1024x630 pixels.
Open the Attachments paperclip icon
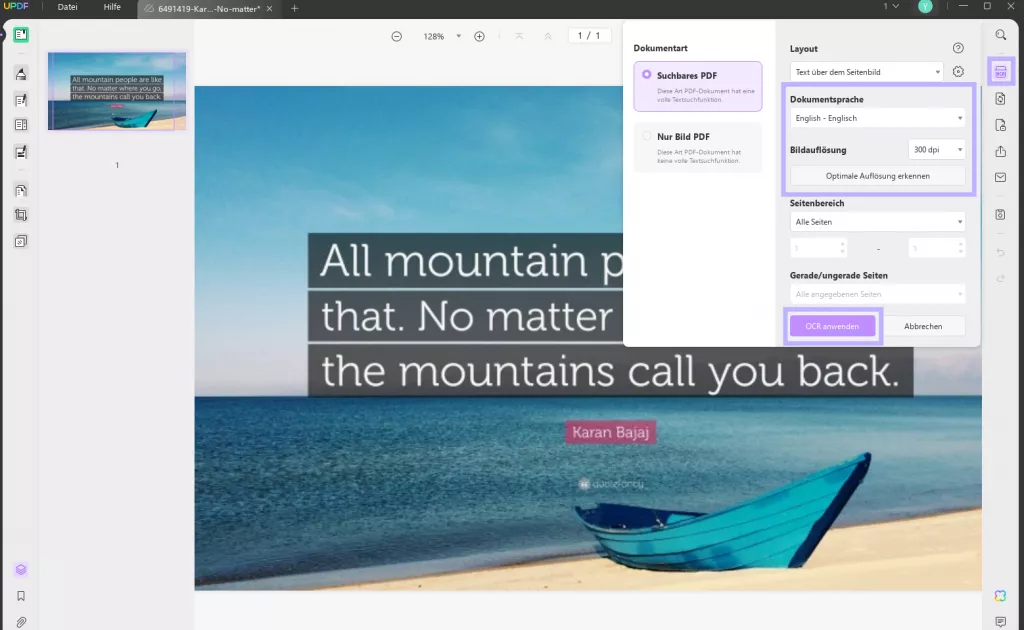[21, 622]
